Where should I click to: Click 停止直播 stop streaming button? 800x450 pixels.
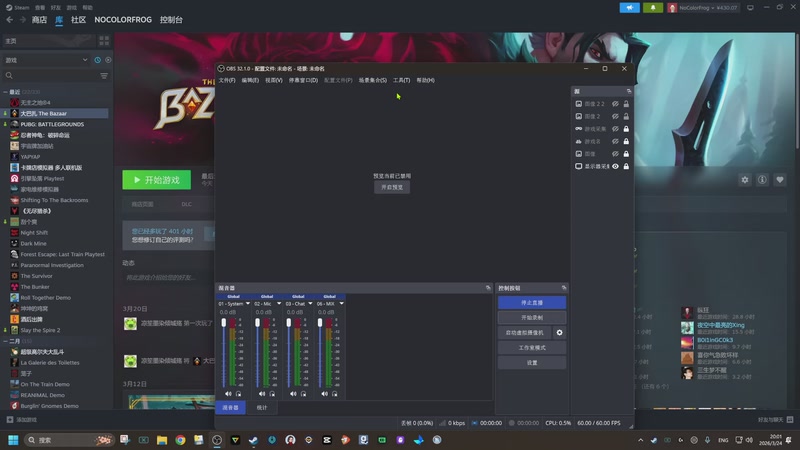(x=532, y=303)
